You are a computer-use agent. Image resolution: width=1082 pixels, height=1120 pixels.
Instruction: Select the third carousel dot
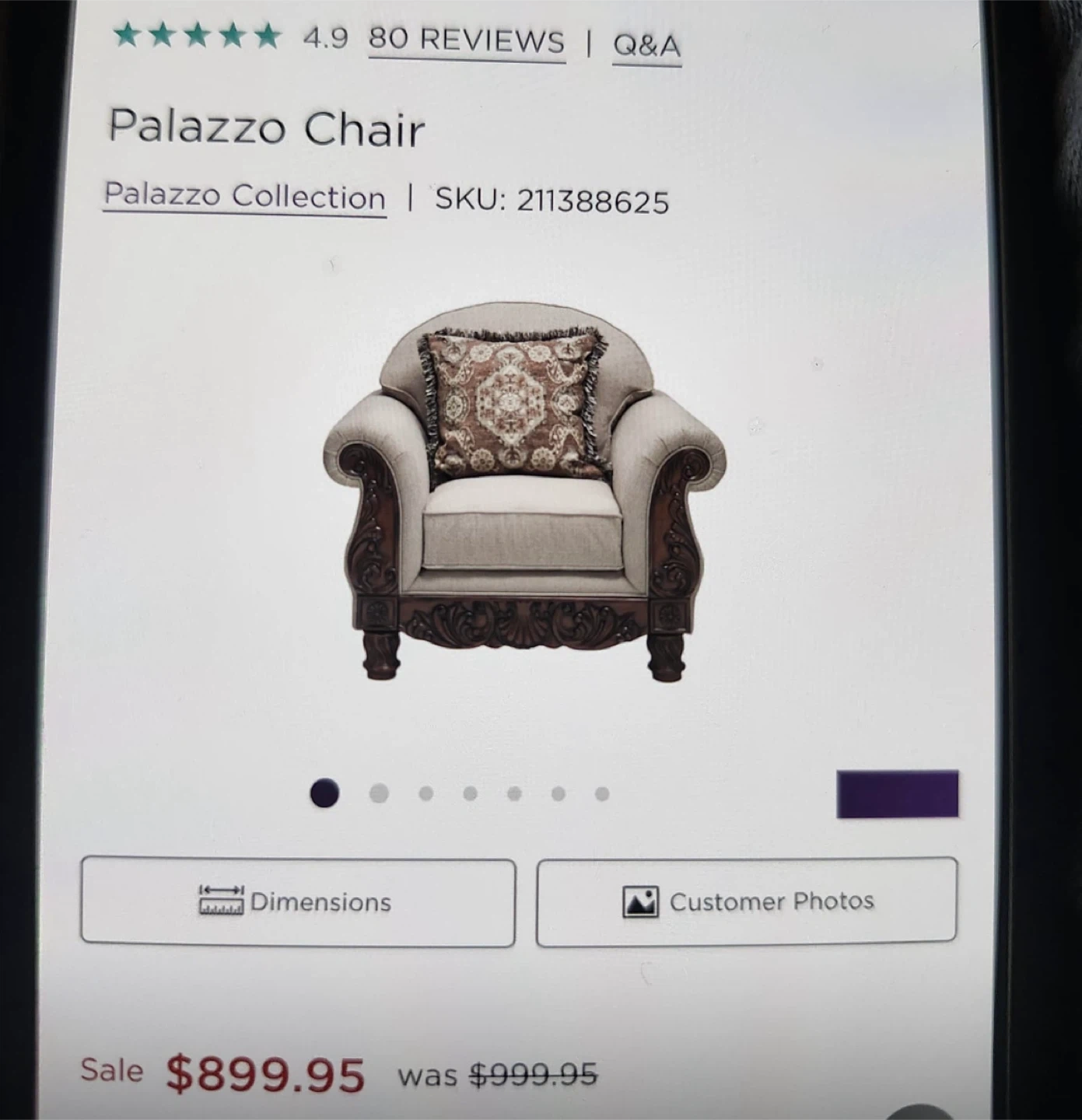pos(425,793)
